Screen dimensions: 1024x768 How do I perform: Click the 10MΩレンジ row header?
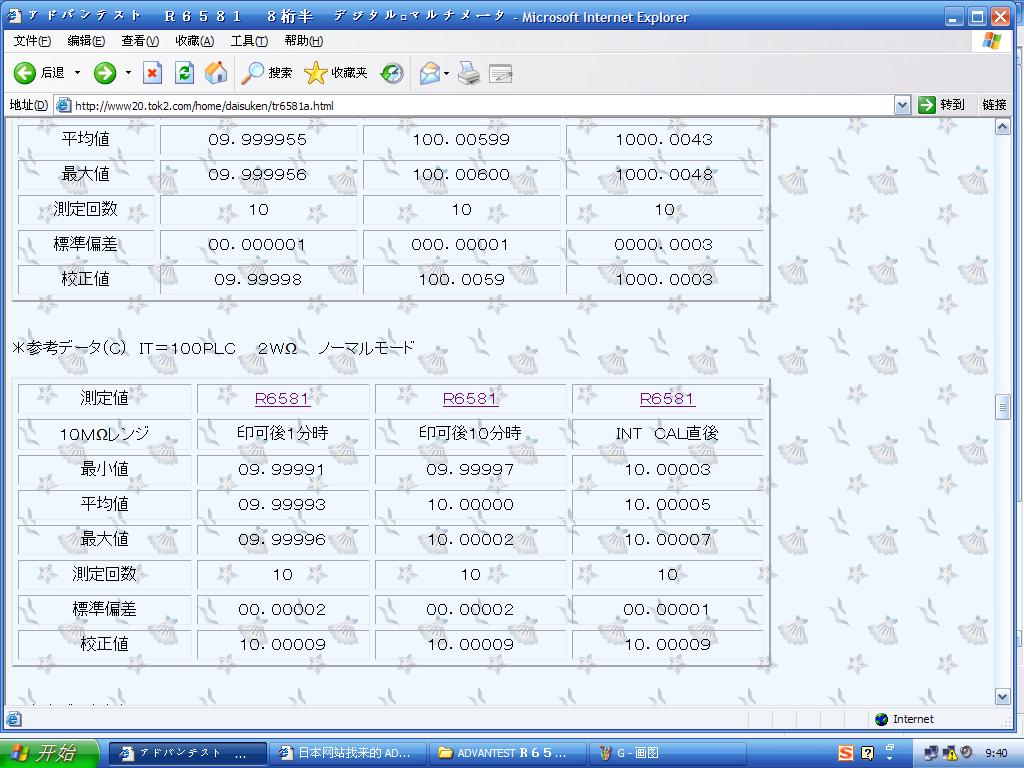[x=104, y=434]
